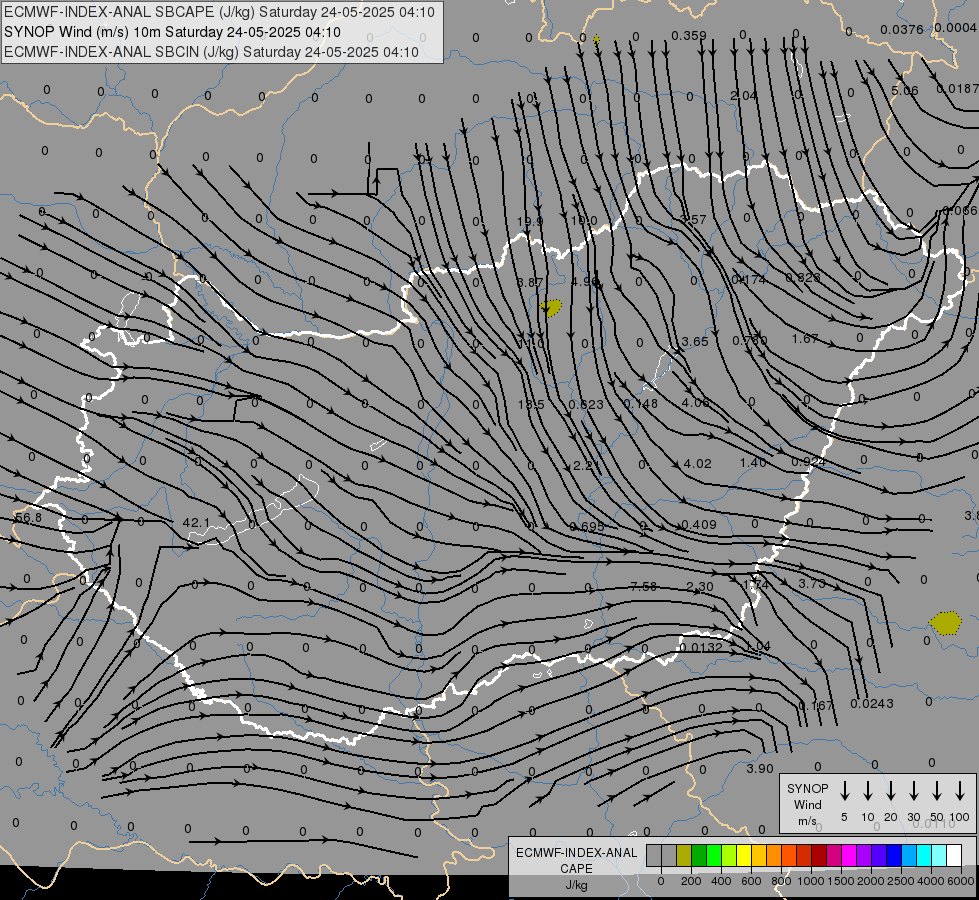The height and width of the screenshot is (900, 979).
Task: Click the 1.40 CAPE value on map
Action: point(753,462)
